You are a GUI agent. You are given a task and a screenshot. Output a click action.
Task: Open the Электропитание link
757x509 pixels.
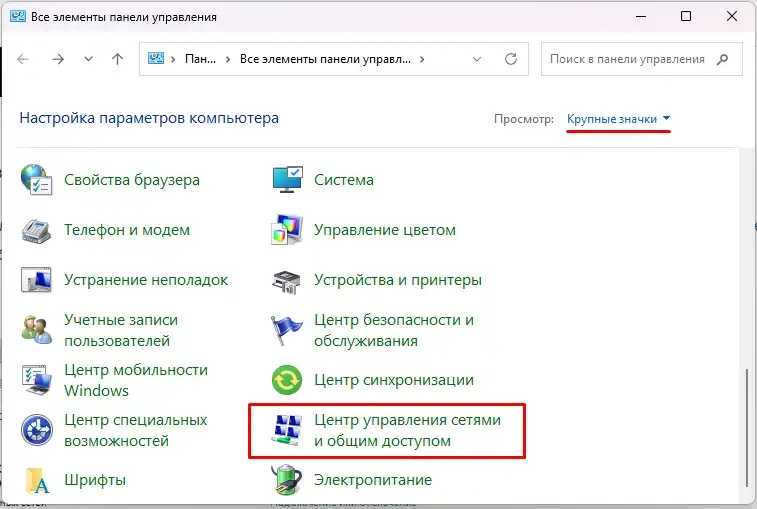373,480
